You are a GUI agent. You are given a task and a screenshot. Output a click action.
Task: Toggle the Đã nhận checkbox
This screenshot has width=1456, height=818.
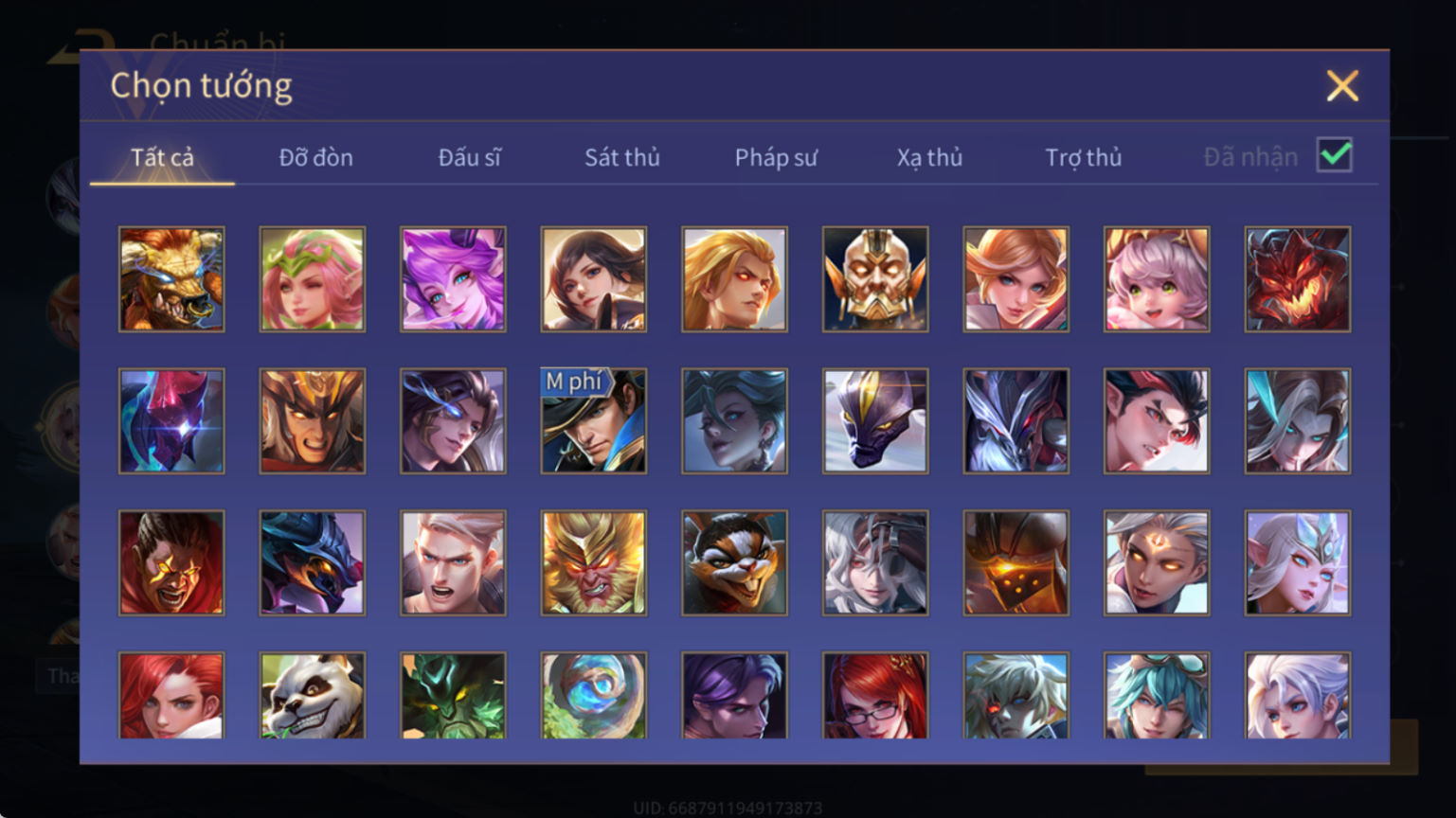coord(1335,155)
